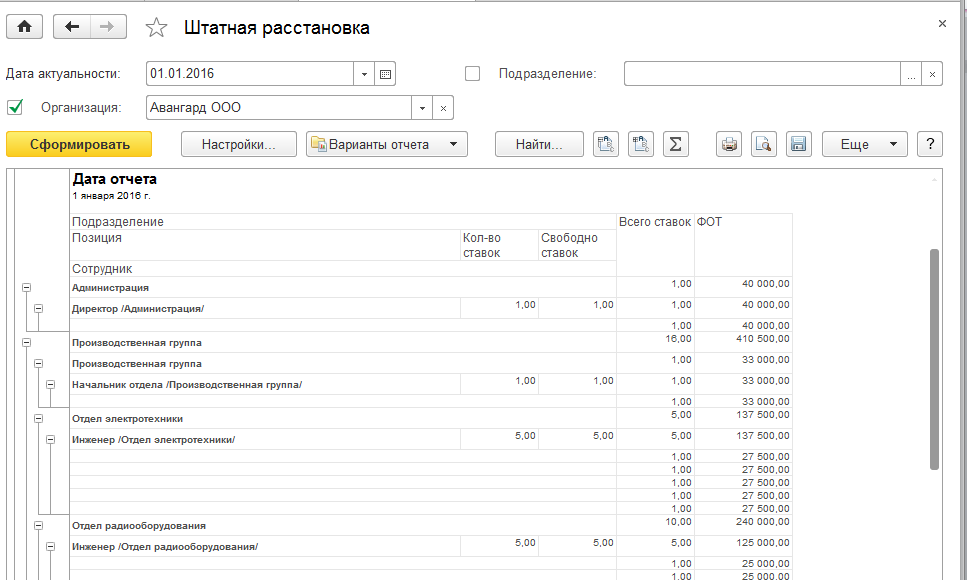
Task: Select the Администрация row text
Action: click(110, 288)
